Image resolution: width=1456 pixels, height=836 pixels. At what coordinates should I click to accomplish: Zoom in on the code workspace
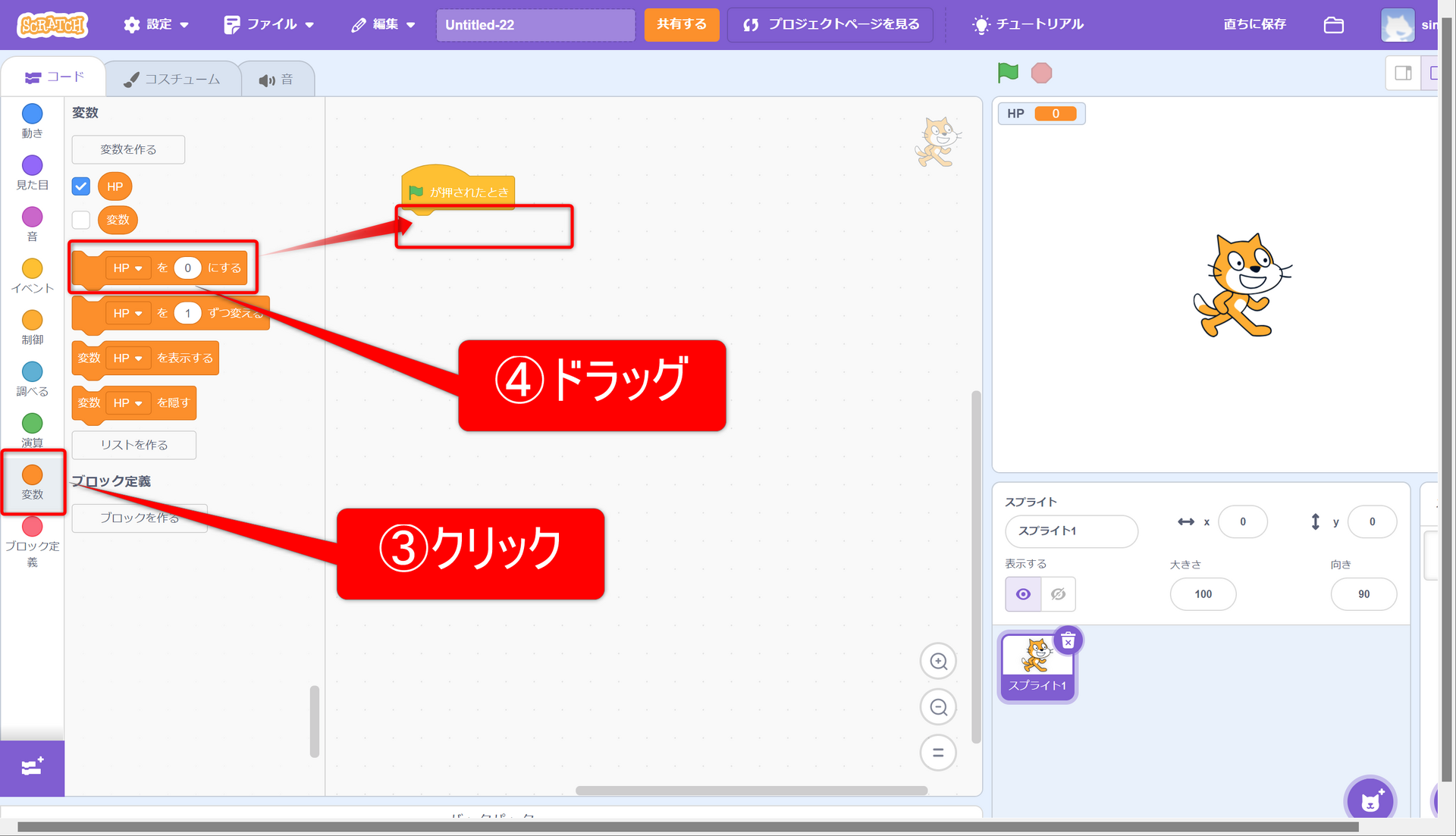(938, 661)
